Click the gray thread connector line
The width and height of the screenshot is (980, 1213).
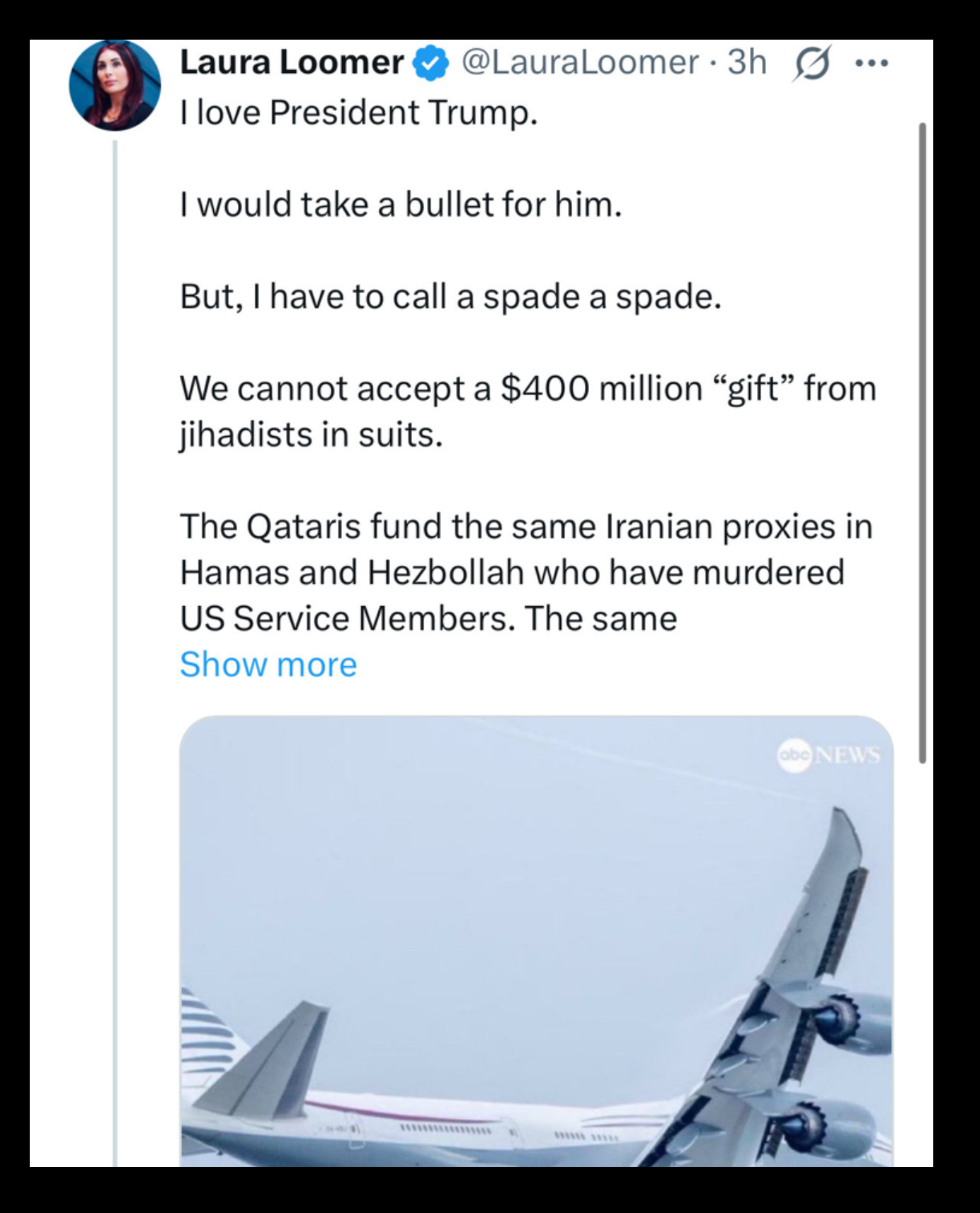pos(115,651)
